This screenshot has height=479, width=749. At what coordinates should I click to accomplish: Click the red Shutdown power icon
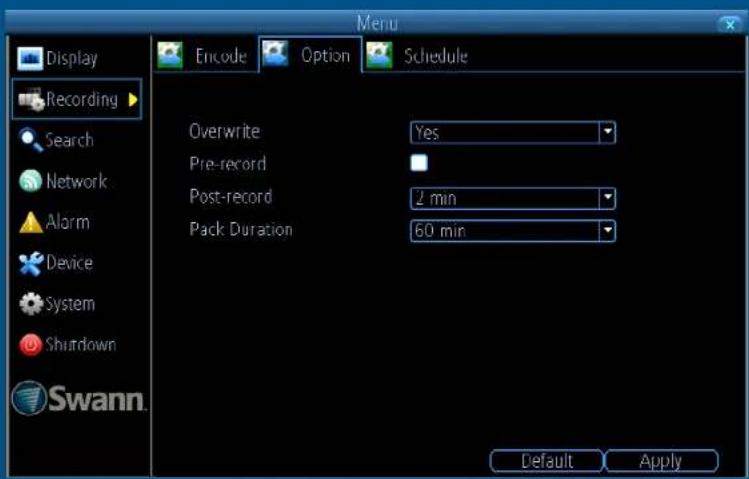point(31,345)
